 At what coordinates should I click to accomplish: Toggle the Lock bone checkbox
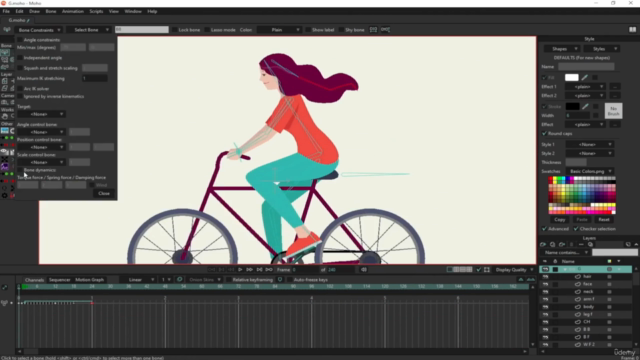[174, 30]
